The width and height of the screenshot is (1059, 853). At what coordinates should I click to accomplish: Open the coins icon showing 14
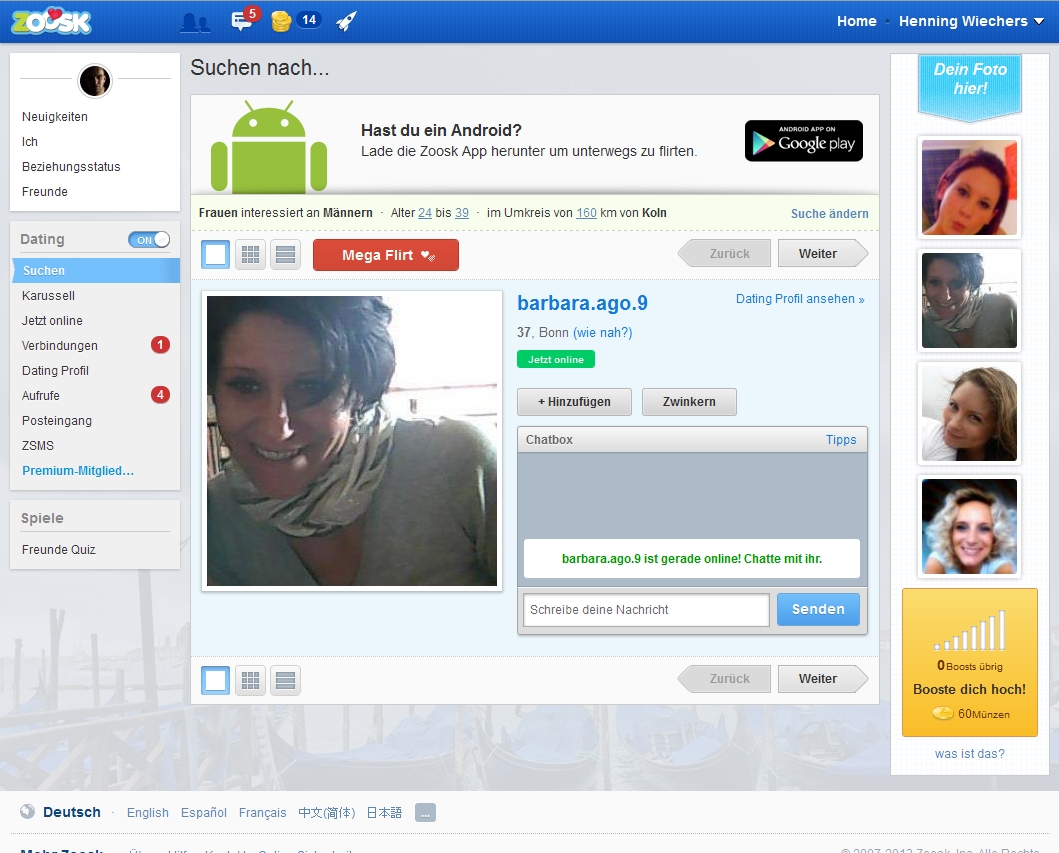click(x=295, y=21)
